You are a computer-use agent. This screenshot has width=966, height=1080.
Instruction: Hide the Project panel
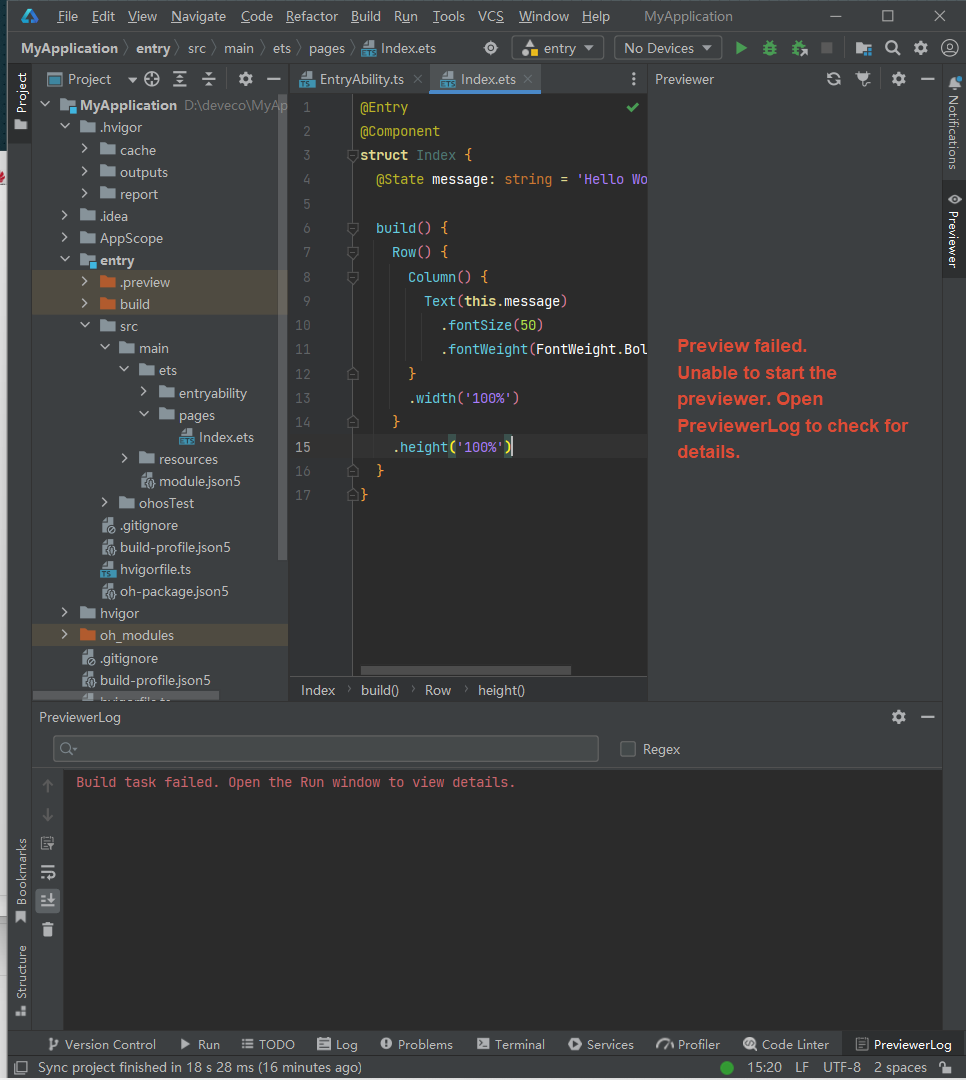[x=274, y=79]
